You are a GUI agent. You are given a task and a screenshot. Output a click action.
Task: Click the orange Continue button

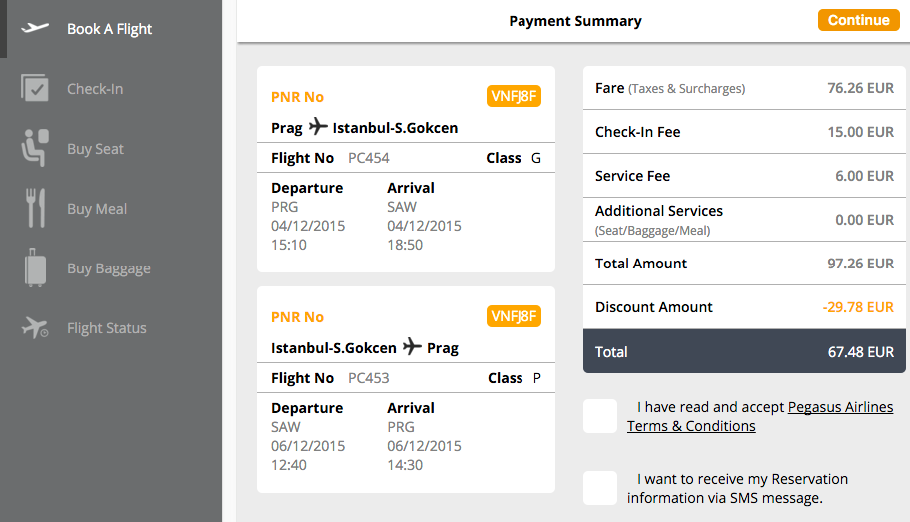coord(858,20)
